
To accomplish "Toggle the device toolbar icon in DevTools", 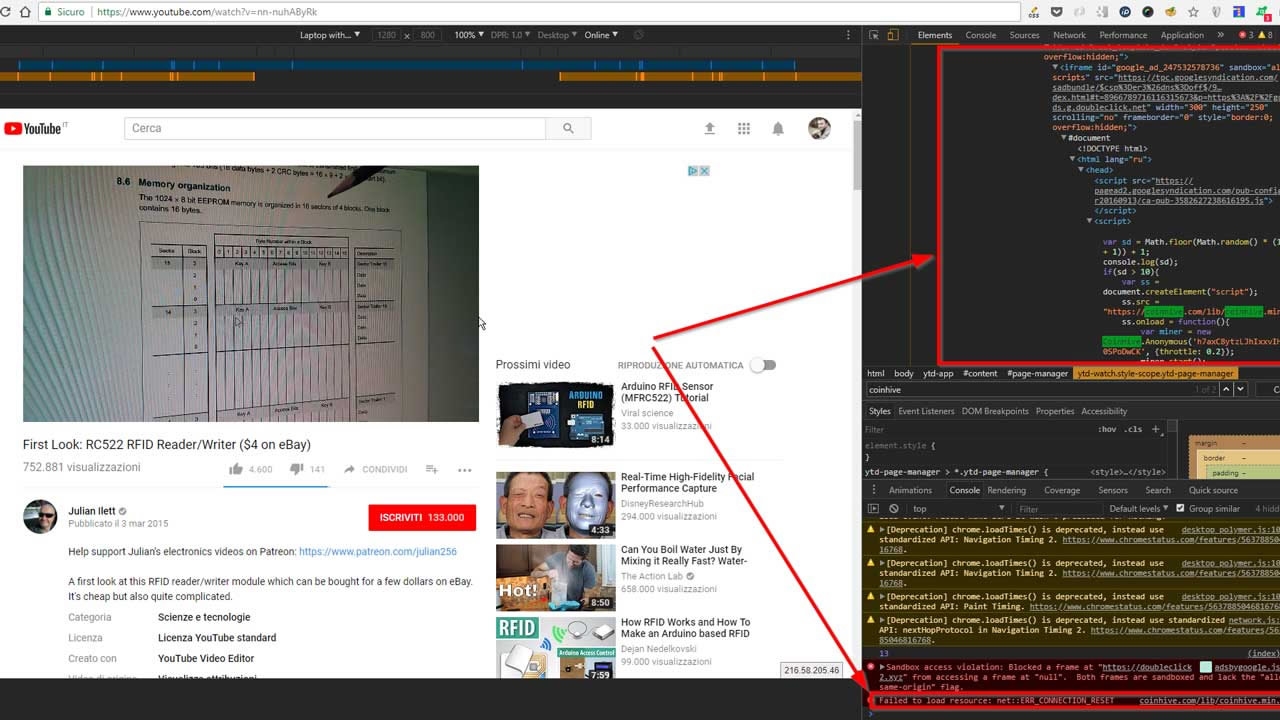I will (x=895, y=35).
